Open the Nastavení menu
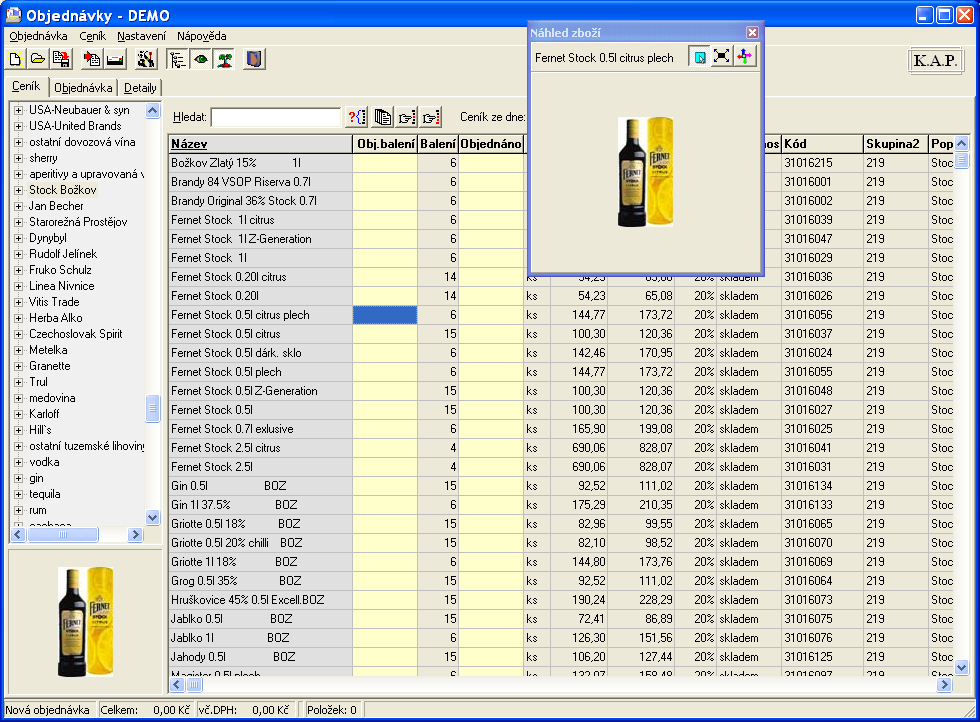Viewport: 980px width, 722px height. (141, 36)
